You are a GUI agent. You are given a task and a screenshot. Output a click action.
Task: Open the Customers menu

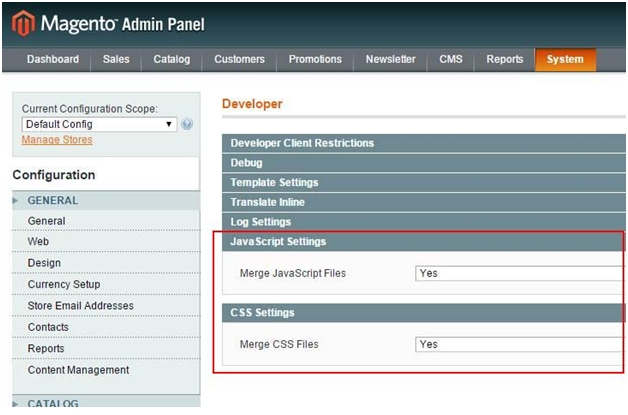239,59
